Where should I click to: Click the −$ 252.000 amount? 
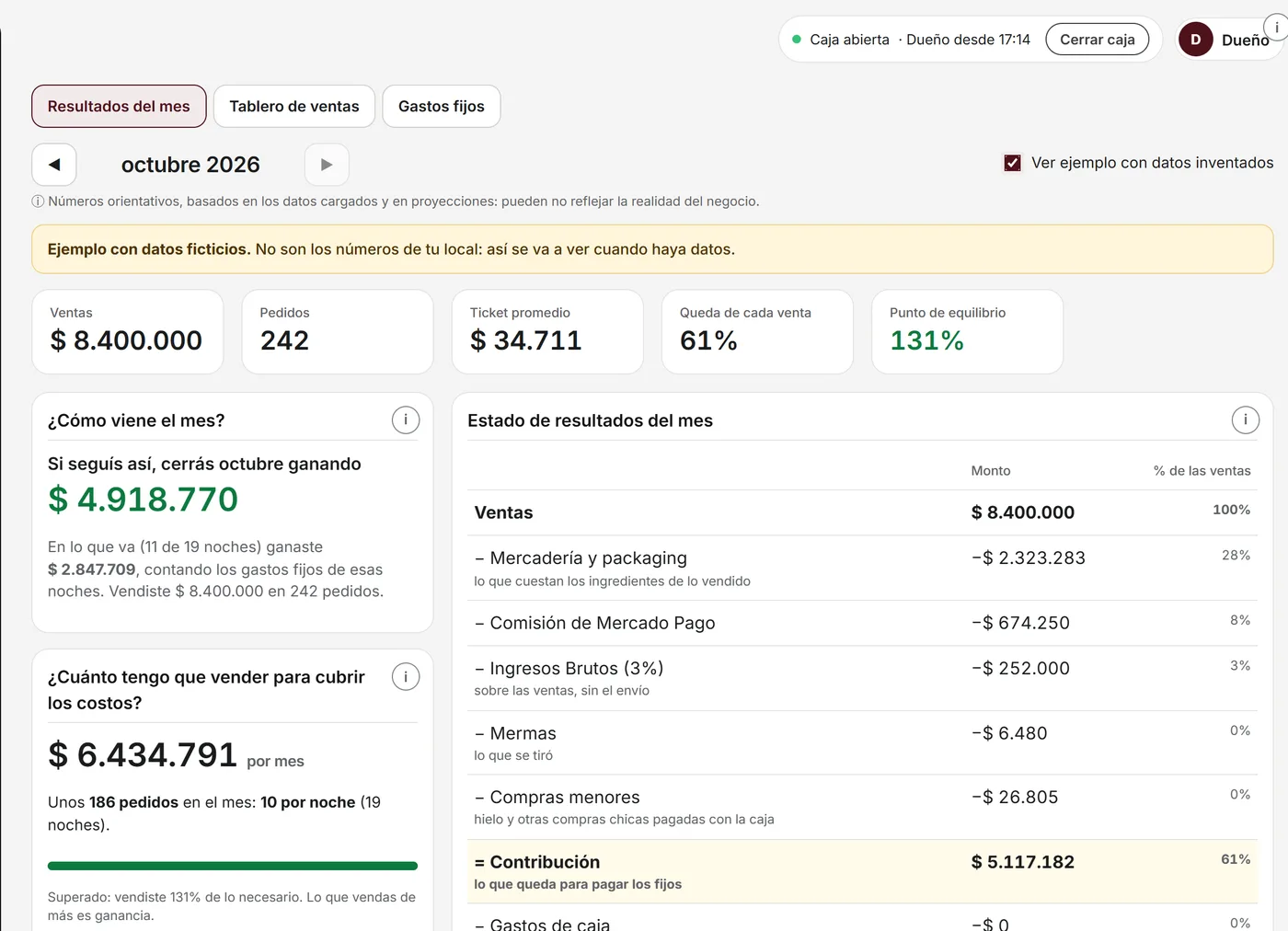pos(1020,669)
